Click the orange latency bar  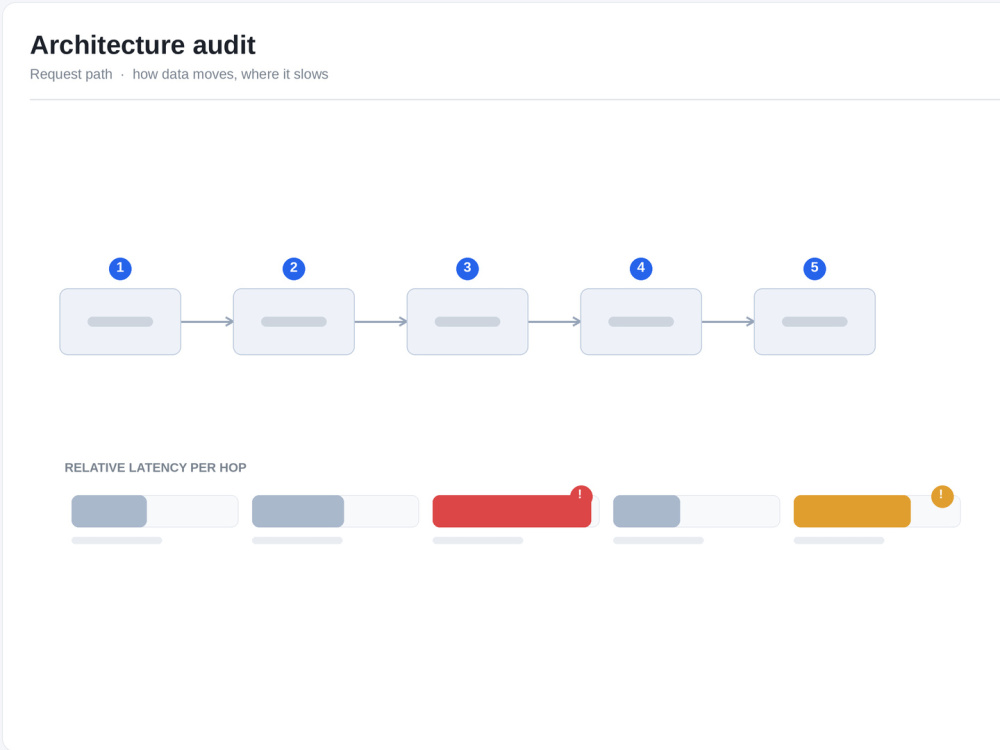click(852, 511)
